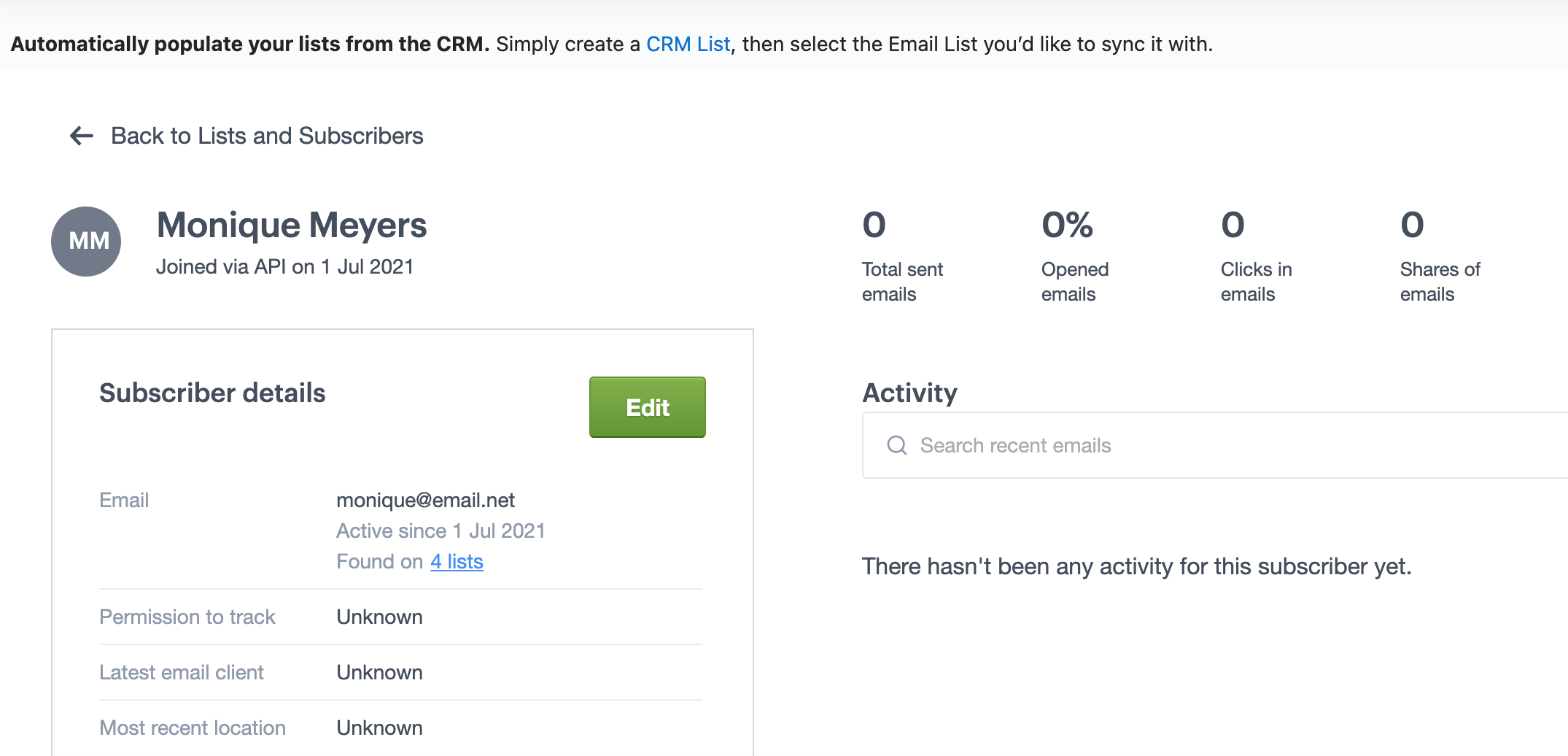
Task: Click the Subscriber details heading
Action: click(x=212, y=393)
